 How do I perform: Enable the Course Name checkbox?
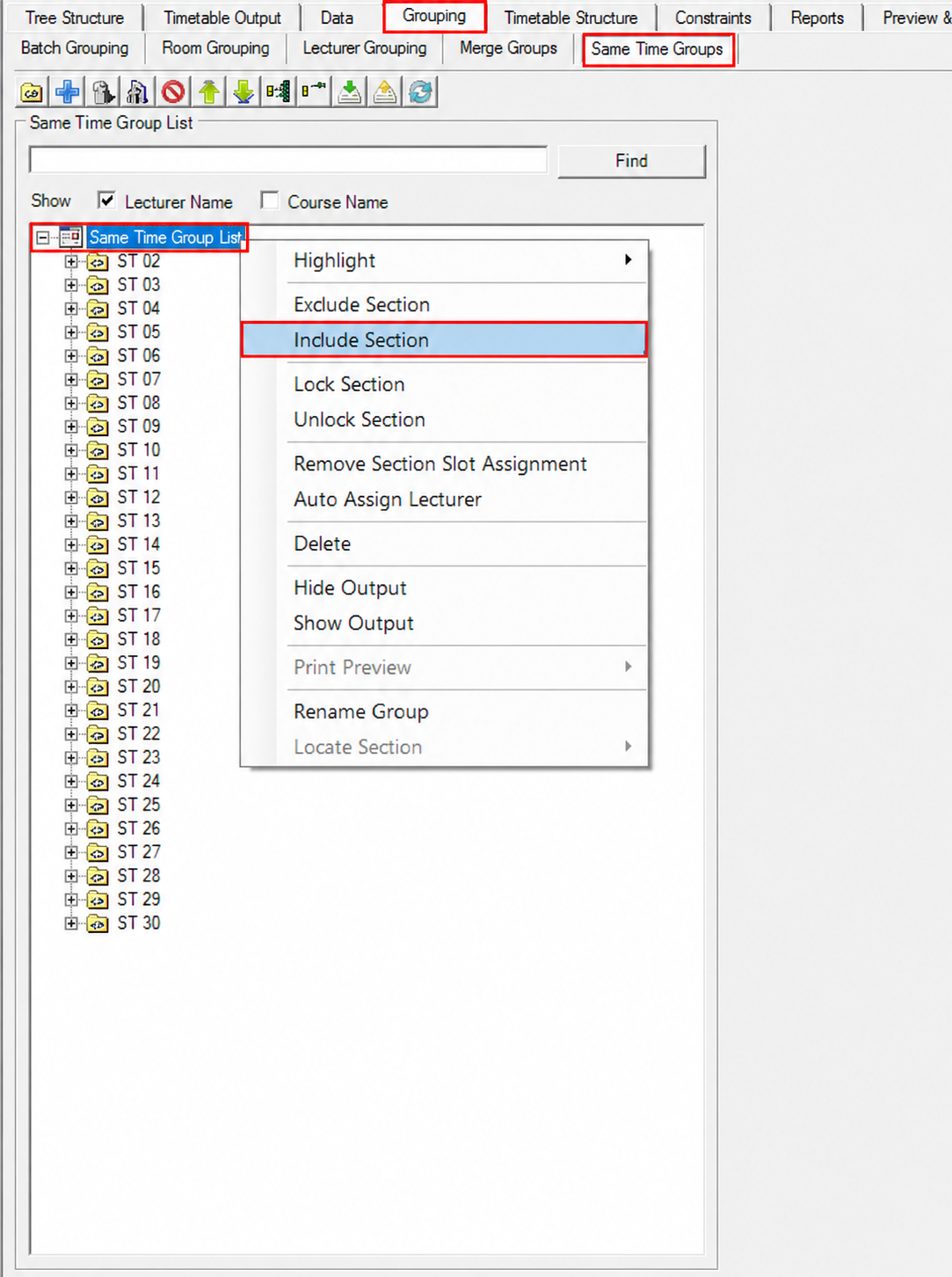[x=270, y=201]
